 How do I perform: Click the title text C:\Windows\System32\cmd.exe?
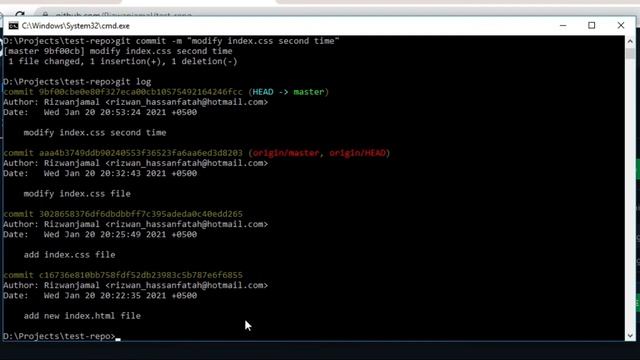click(76, 26)
